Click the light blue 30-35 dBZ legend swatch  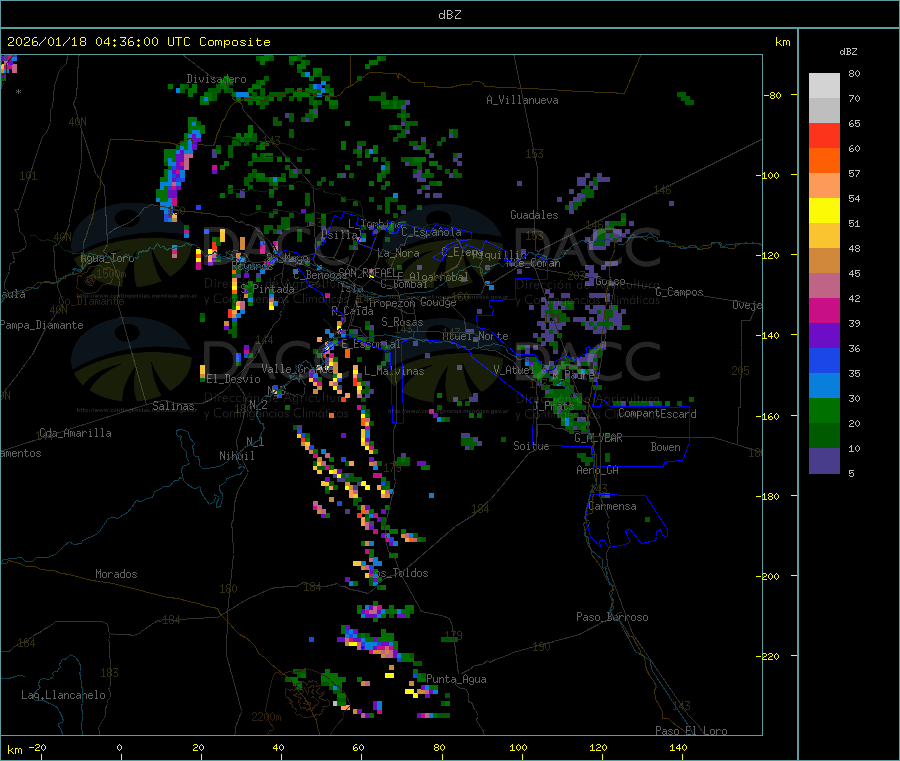pyautogui.click(x=824, y=386)
